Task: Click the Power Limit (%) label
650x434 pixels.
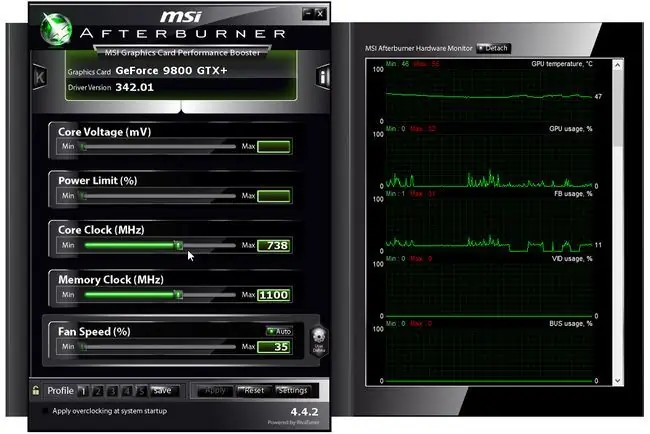Action: (97, 181)
